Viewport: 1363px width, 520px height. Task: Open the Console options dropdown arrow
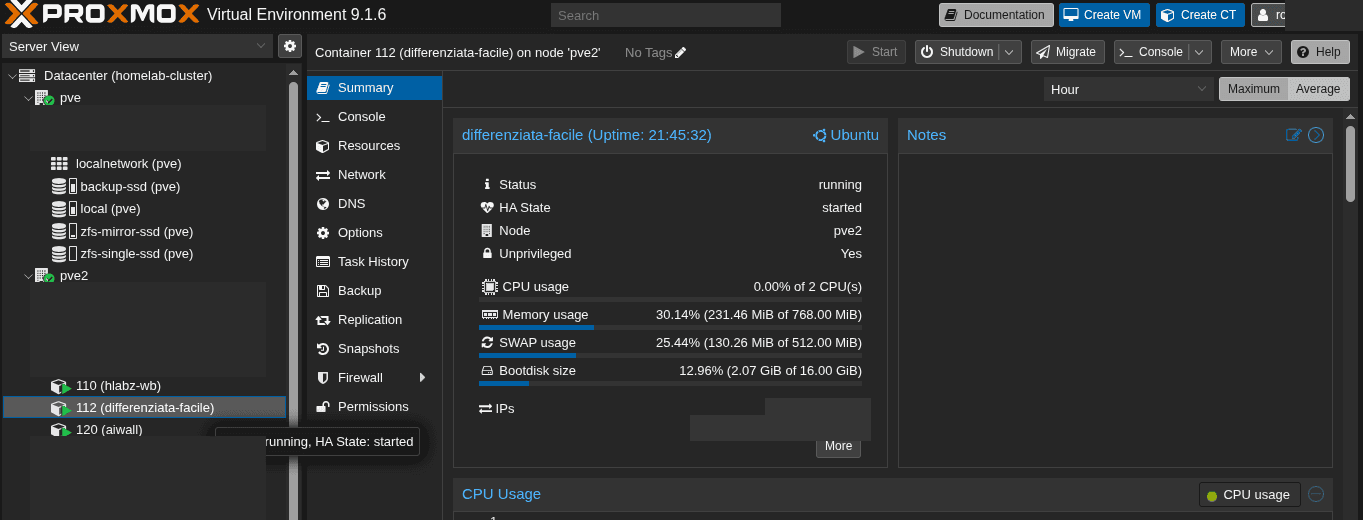click(1200, 52)
